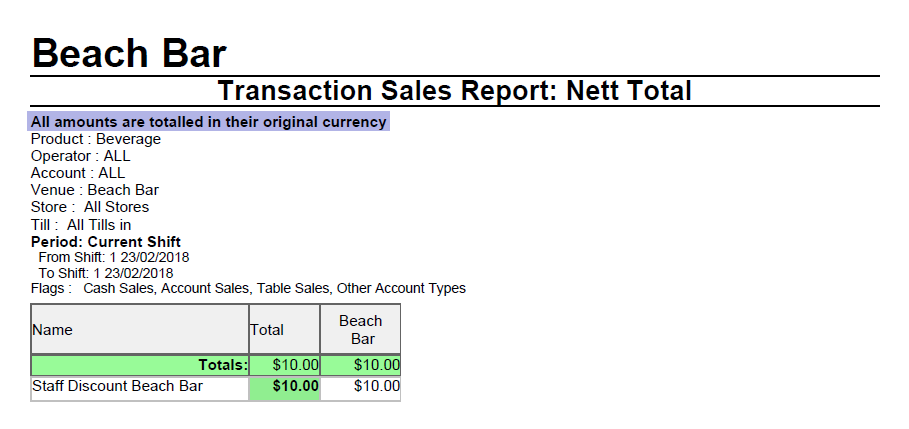Click the Store : All Stores line
Screen dimensions: 909x429
coord(90,207)
